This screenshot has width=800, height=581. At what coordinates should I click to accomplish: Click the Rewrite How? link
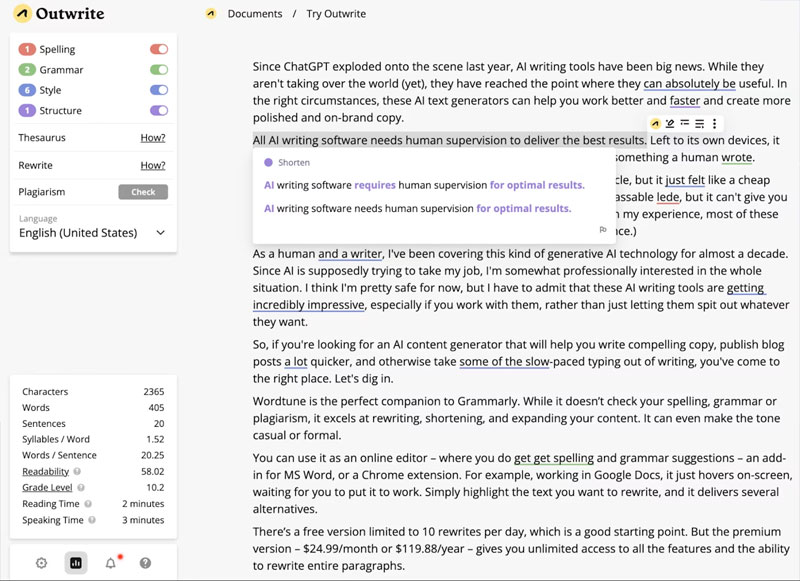coord(152,165)
